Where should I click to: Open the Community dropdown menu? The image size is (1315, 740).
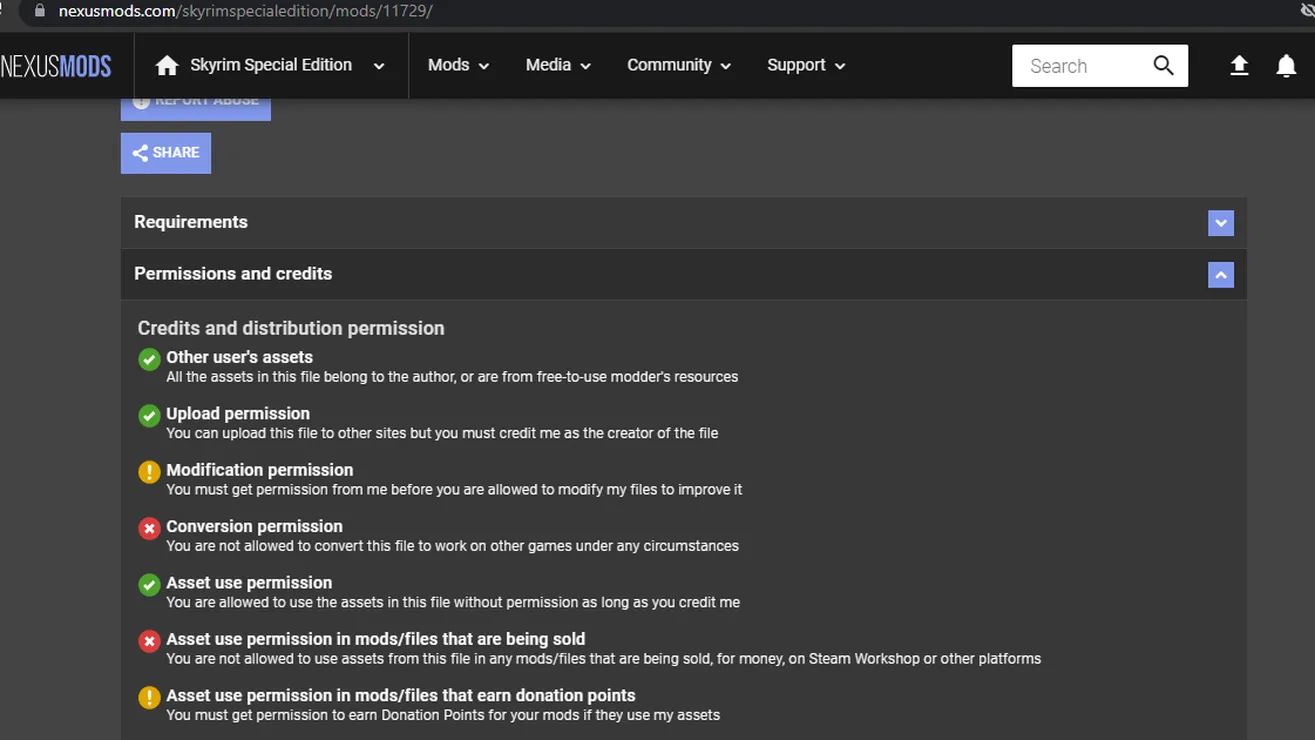pyautogui.click(x=679, y=65)
